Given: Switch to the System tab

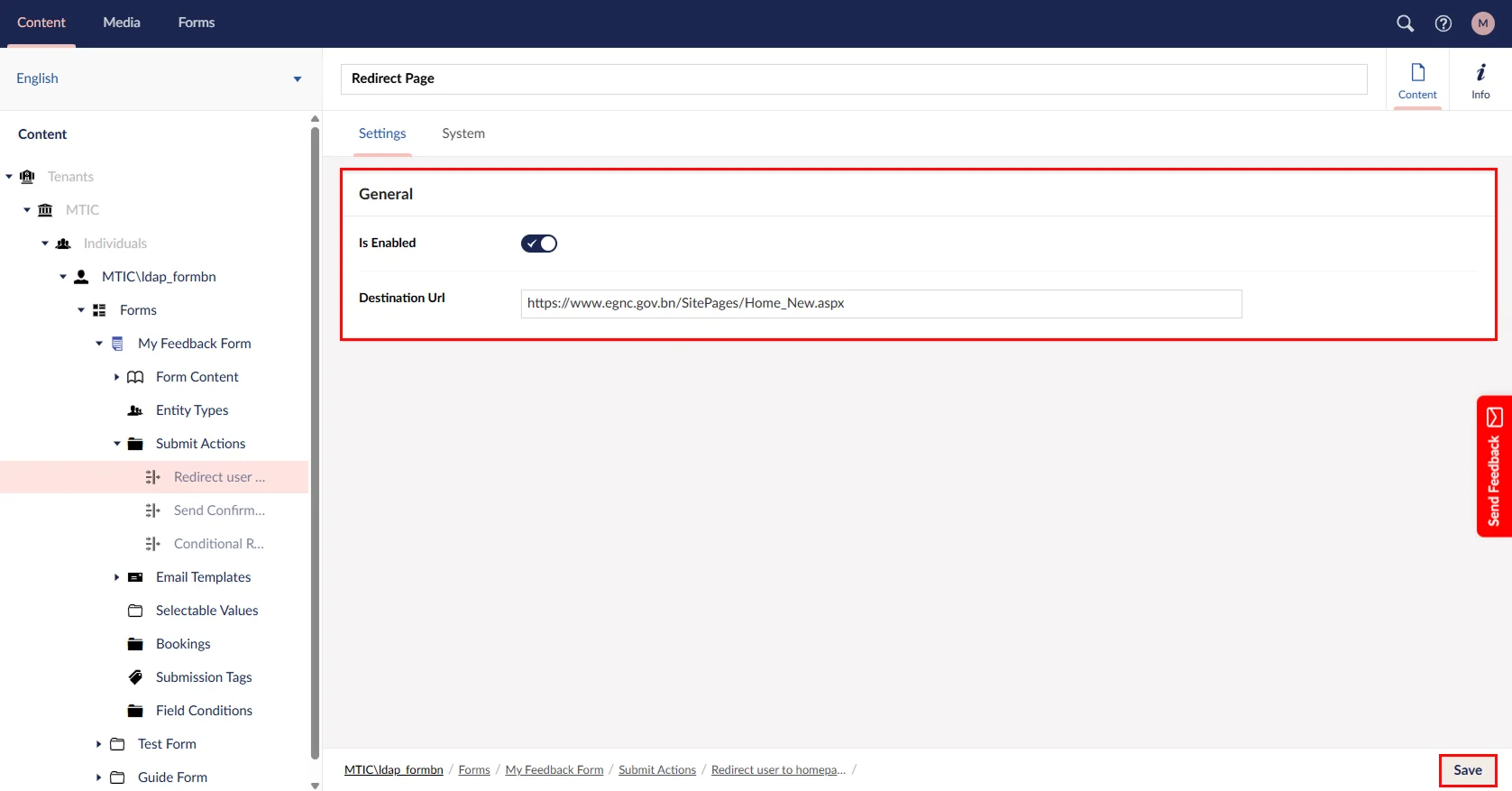Looking at the screenshot, I should [x=463, y=133].
